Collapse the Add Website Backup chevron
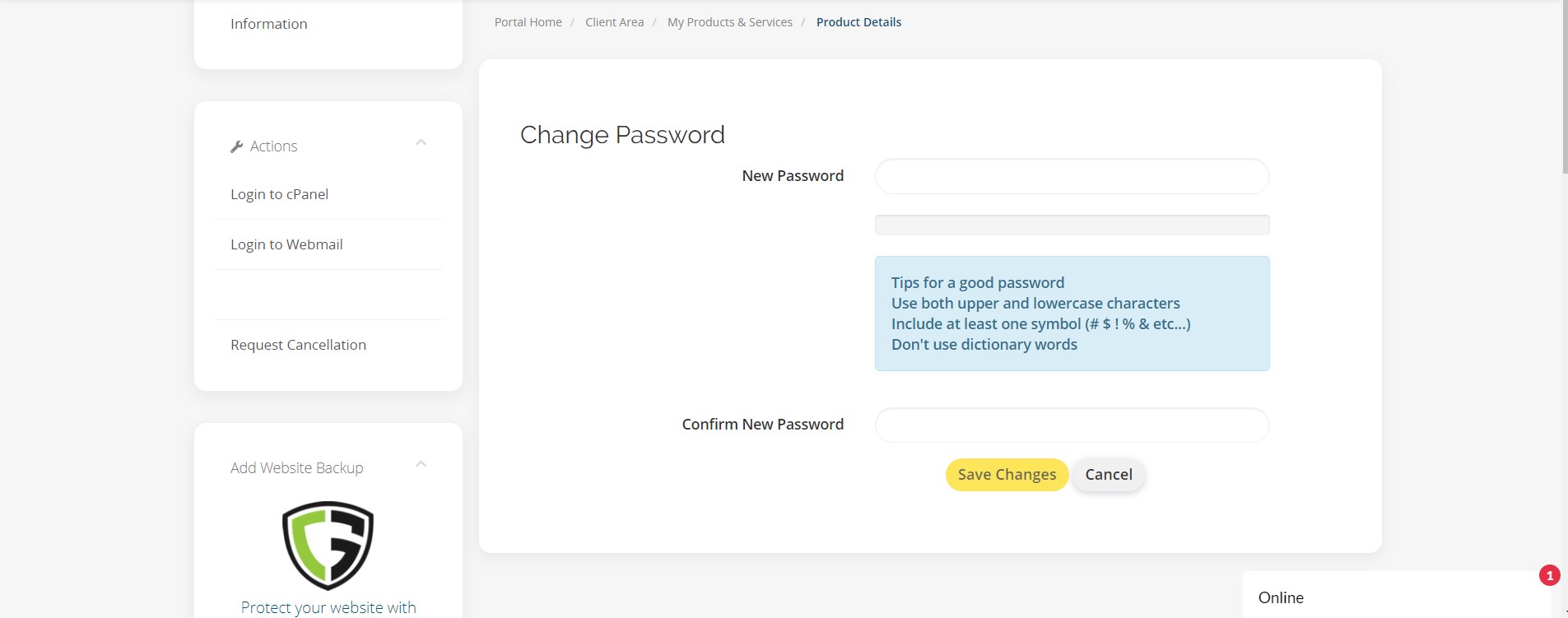1568x618 pixels. [421, 464]
